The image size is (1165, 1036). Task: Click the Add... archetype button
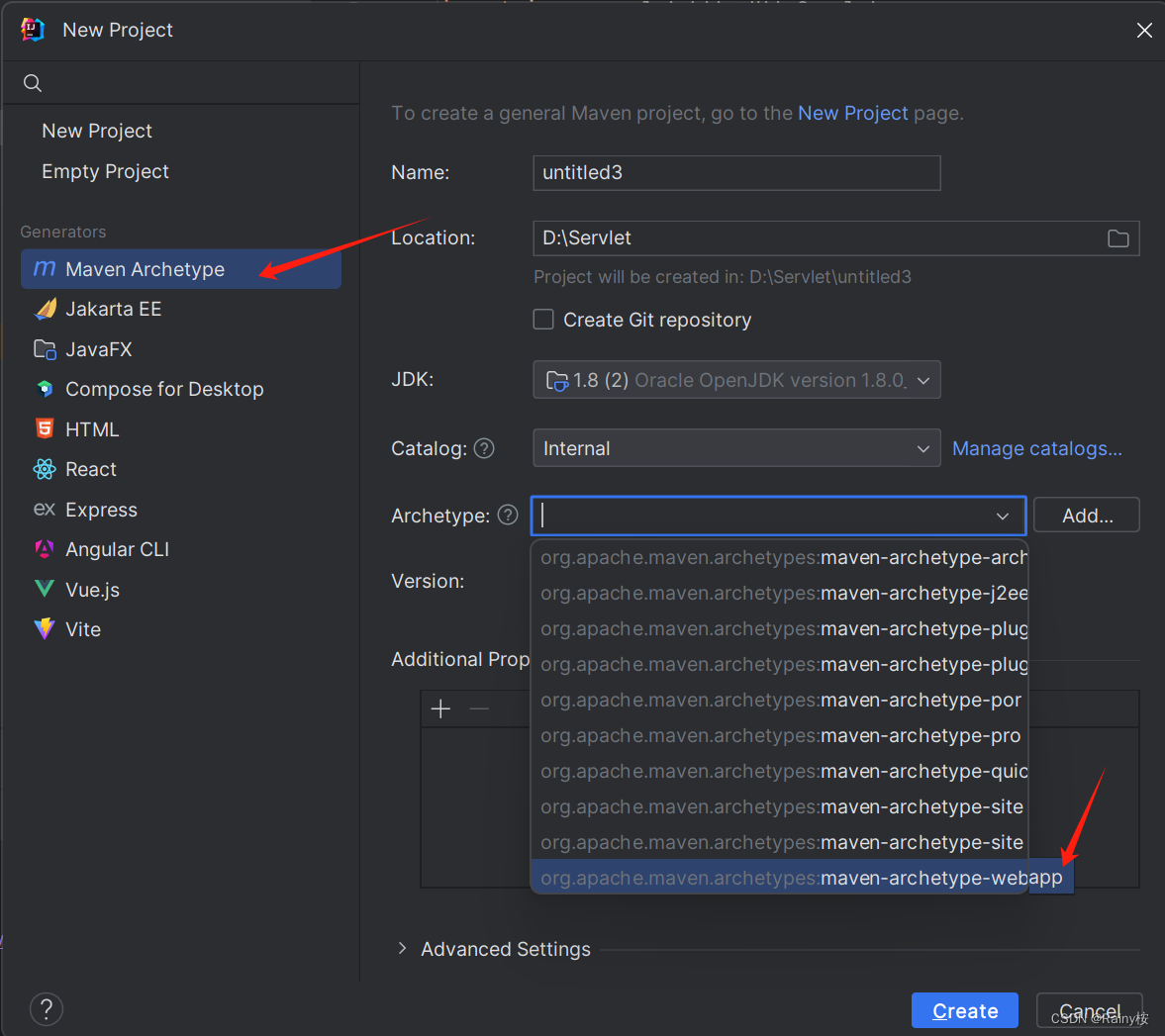[1086, 515]
